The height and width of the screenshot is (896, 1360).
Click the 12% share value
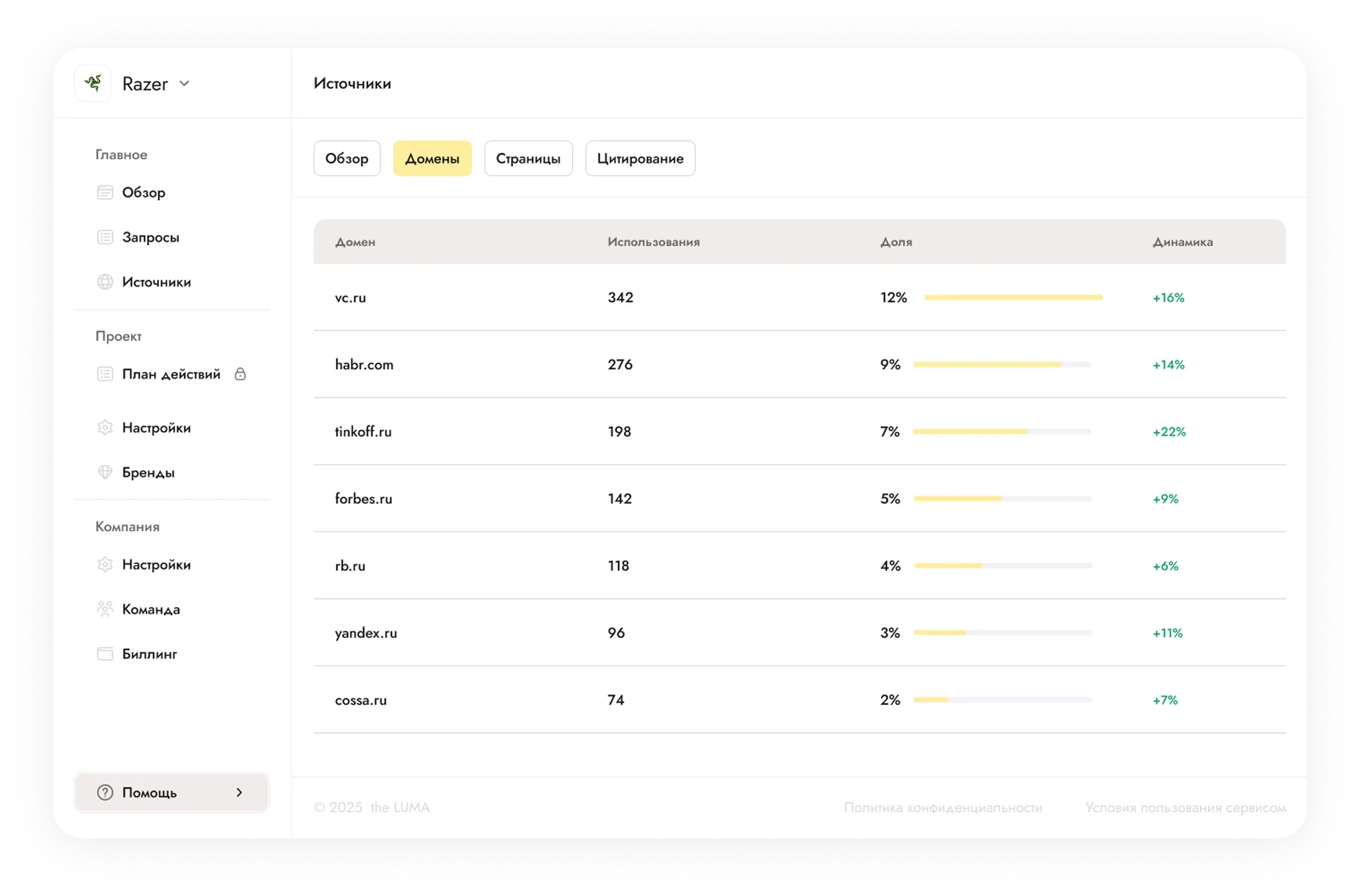[x=894, y=297]
